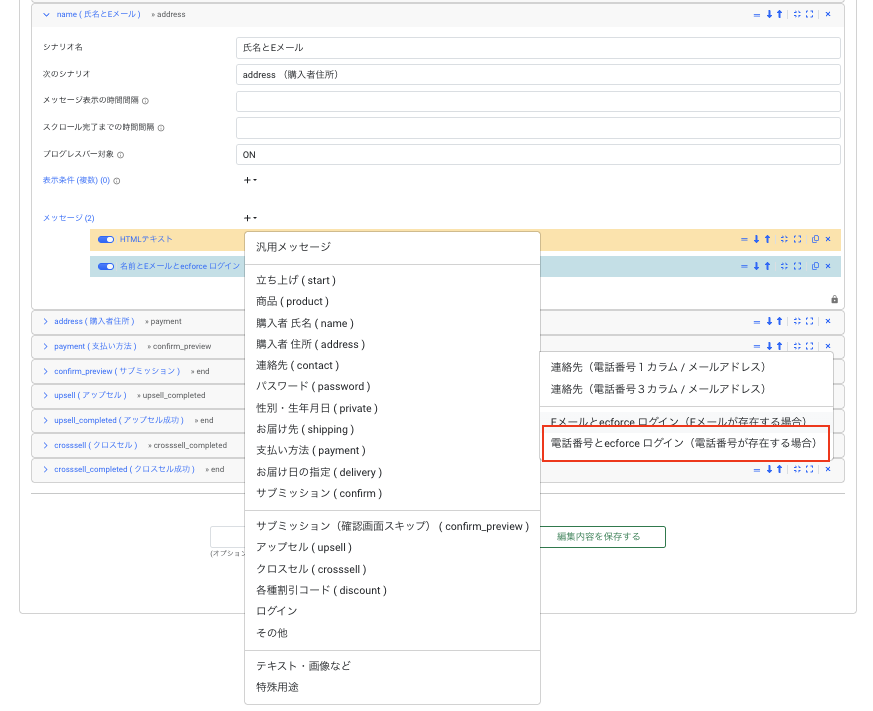This screenshot has width=873, height=711.
Task: Click the シナリオ名 input field
Action: (537, 47)
